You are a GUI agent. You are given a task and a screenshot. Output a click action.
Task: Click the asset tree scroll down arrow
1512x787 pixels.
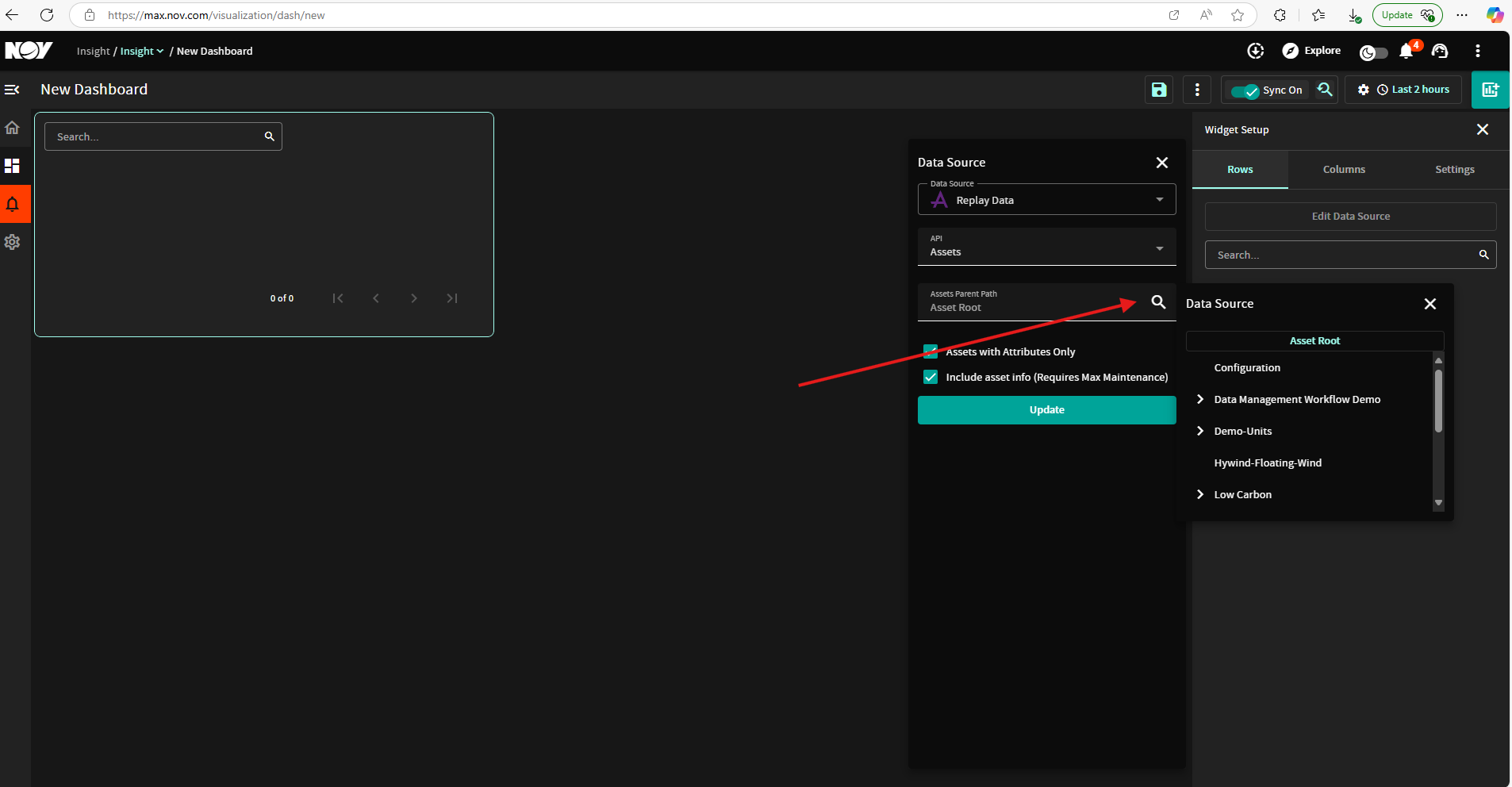[1438, 503]
